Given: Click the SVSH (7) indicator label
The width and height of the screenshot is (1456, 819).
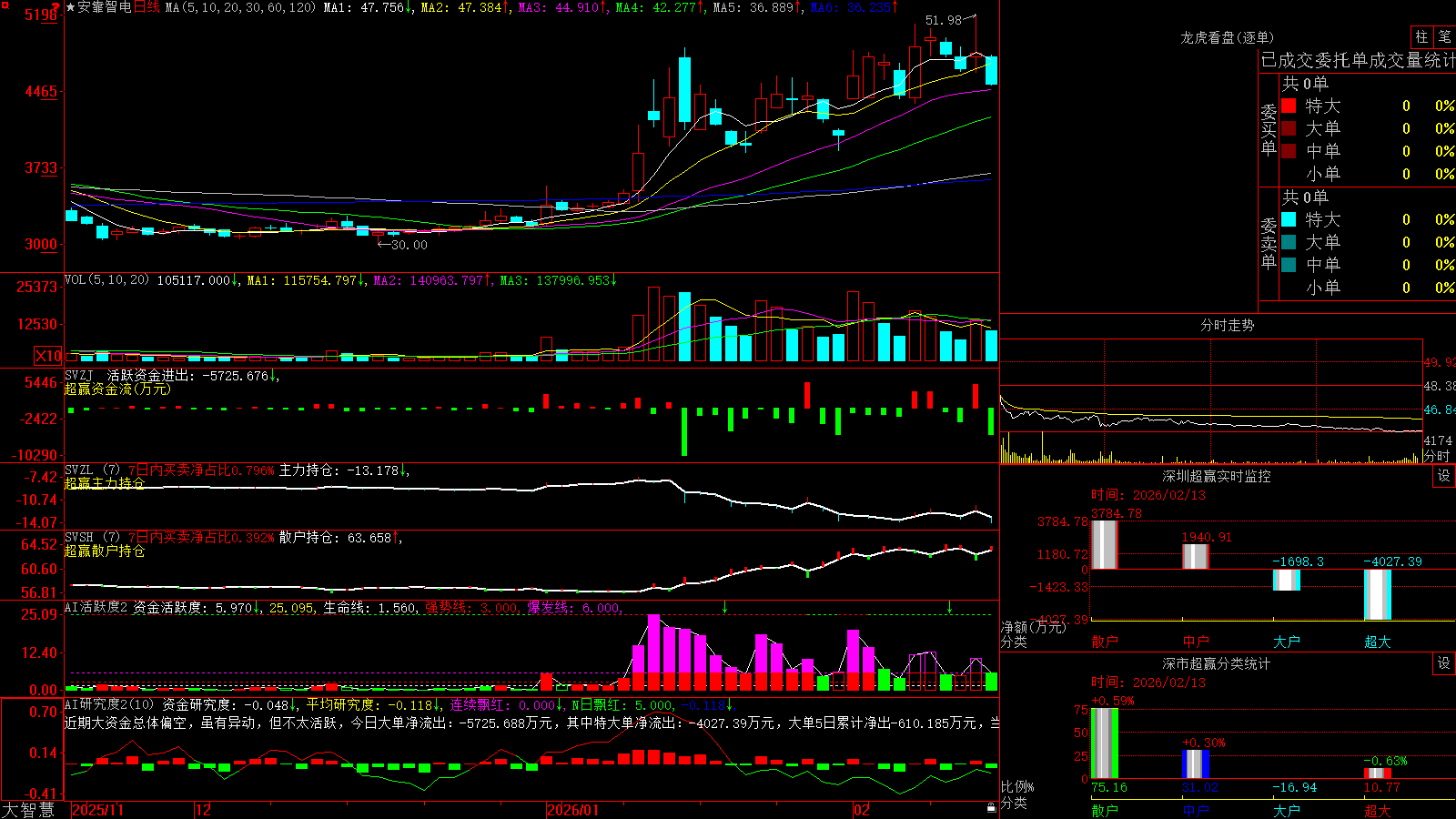Looking at the screenshot, I should 92,538.
